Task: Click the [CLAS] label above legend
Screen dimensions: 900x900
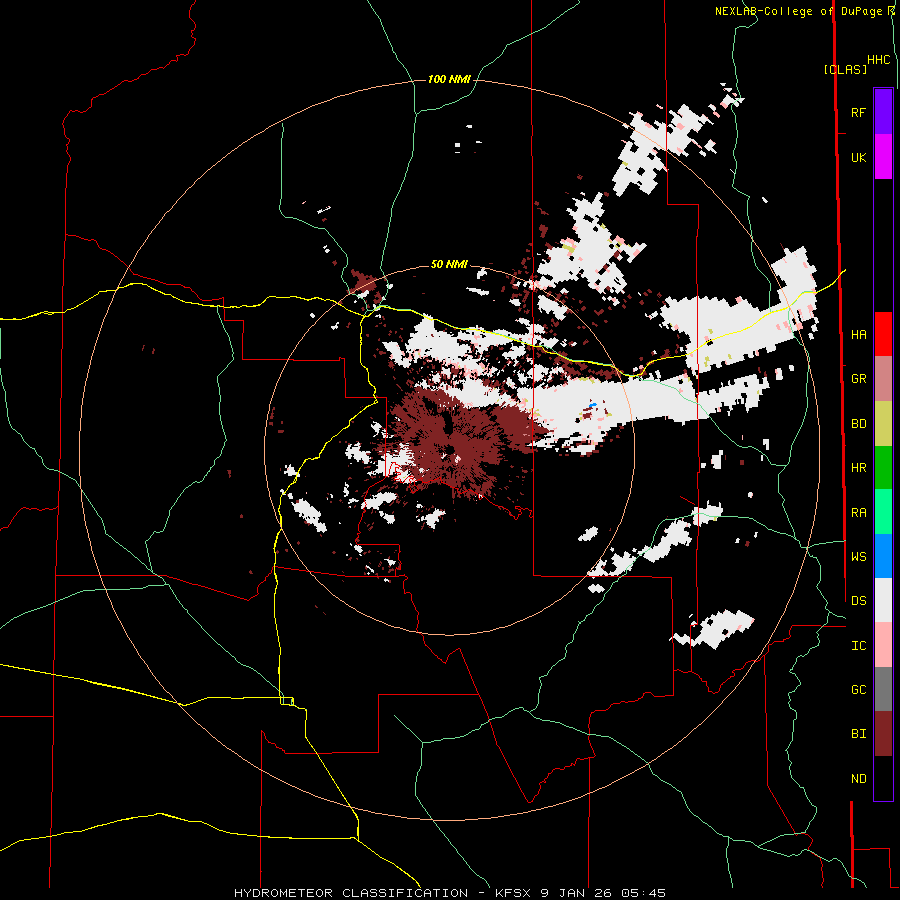Action: coord(845,69)
